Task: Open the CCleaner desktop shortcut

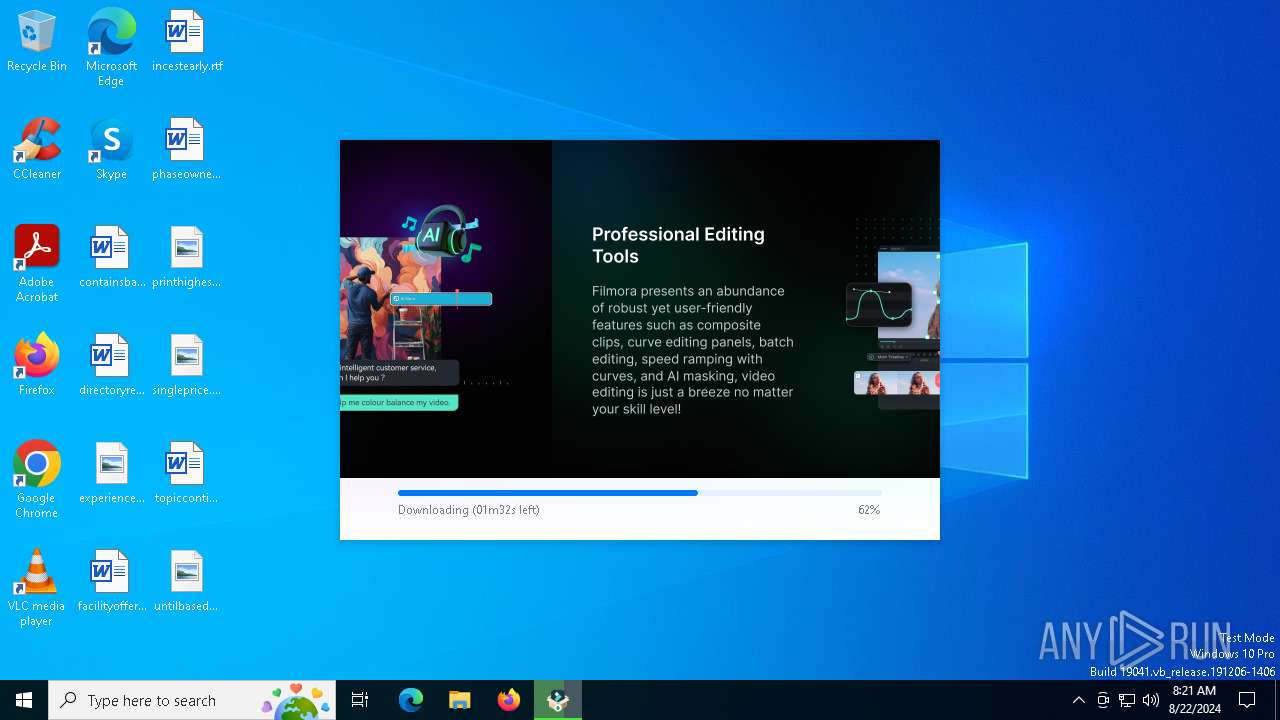Action: [x=37, y=149]
